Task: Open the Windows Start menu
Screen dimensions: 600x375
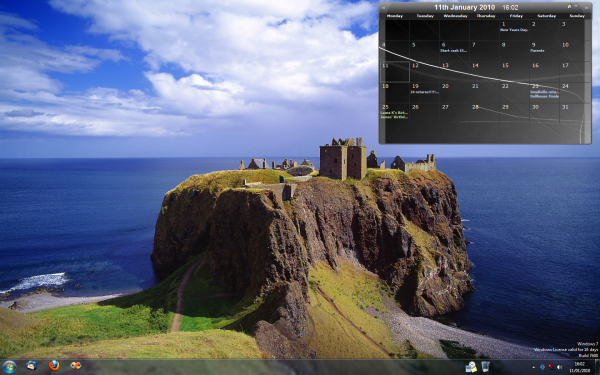Action: click(x=9, y=367)
